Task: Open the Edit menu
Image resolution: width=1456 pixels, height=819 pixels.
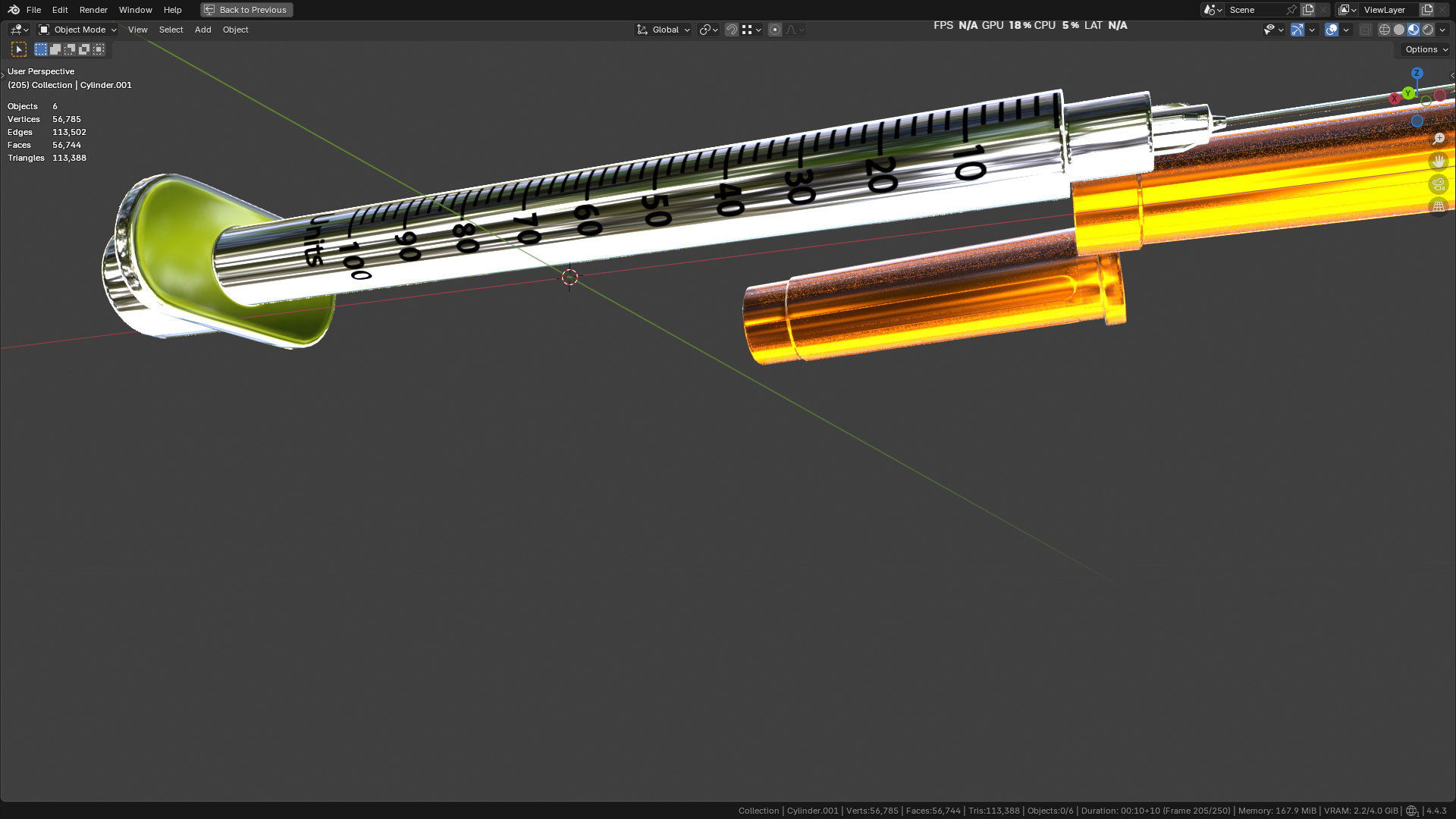Action: tap(60, 10)
